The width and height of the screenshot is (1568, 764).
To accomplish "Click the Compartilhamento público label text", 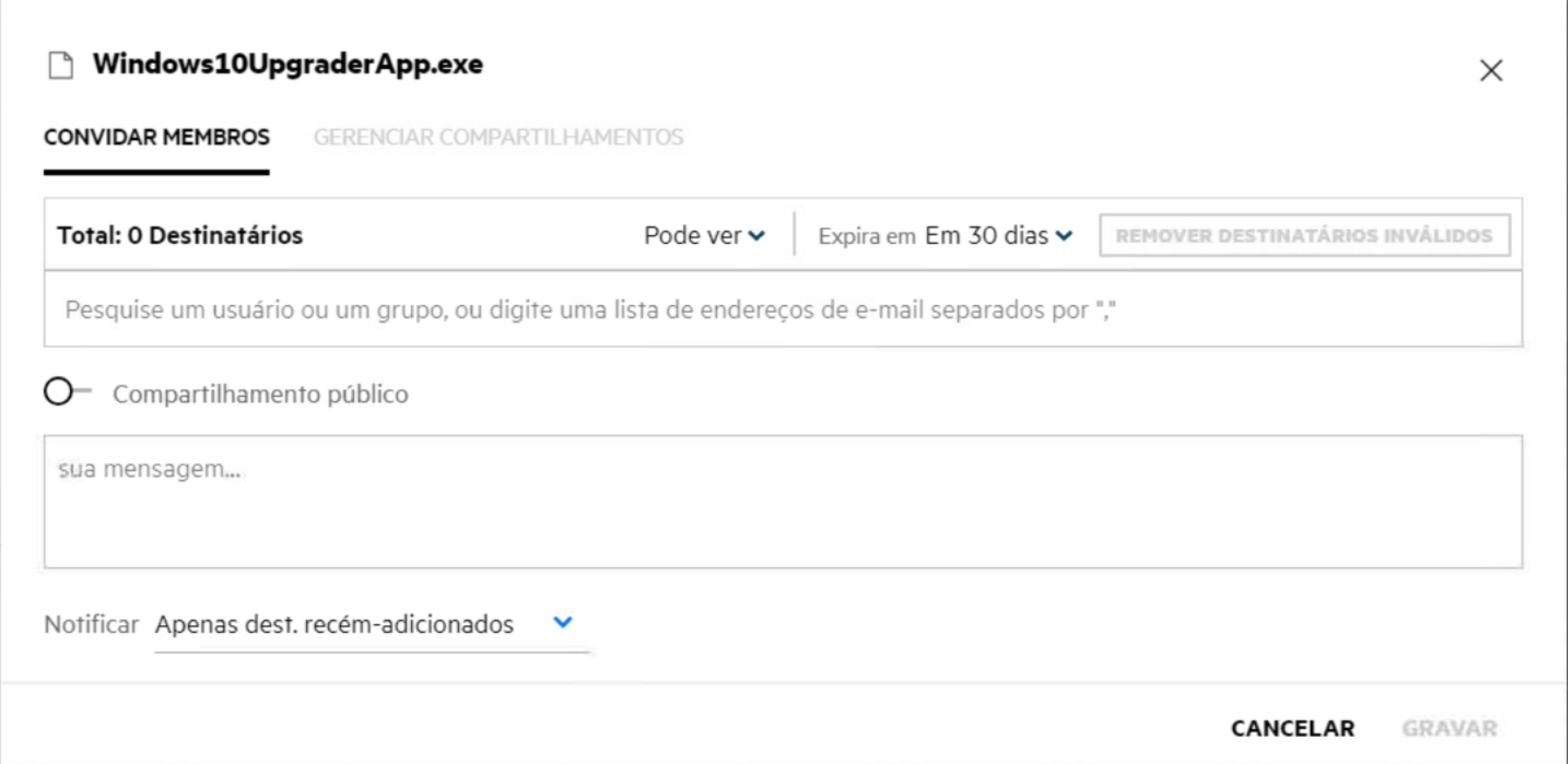I will 261,394.
